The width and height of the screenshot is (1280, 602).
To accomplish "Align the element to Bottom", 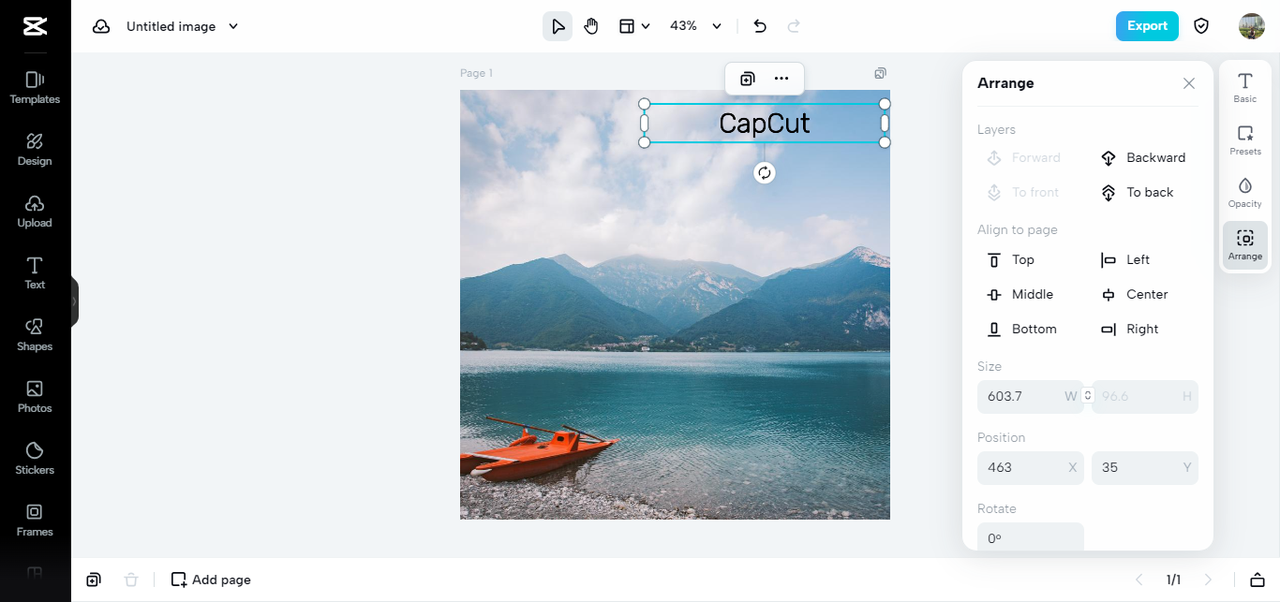I will [1021, 329].
